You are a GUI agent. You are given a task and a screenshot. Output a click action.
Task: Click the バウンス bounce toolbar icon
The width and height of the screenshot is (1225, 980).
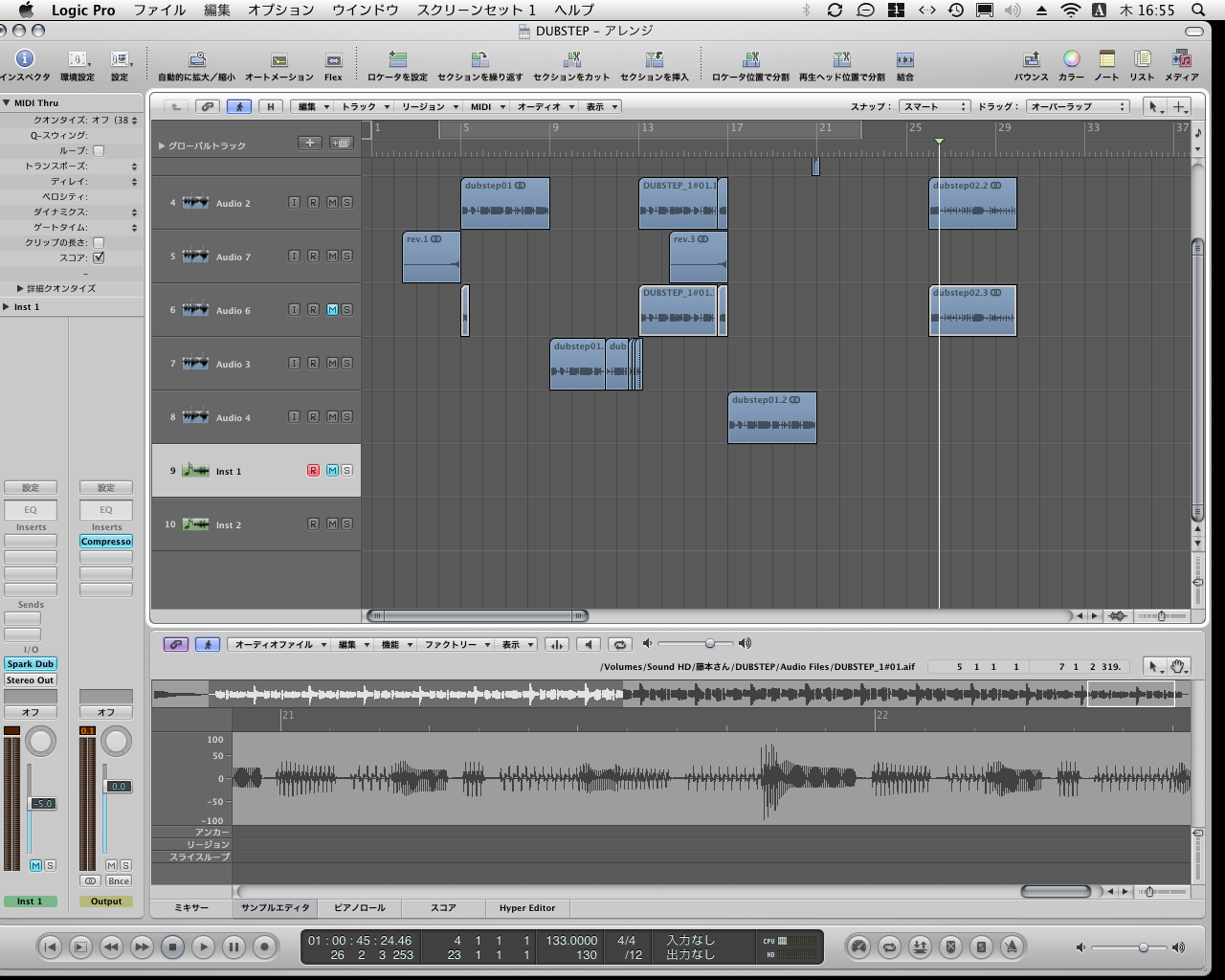(1032, 59)
